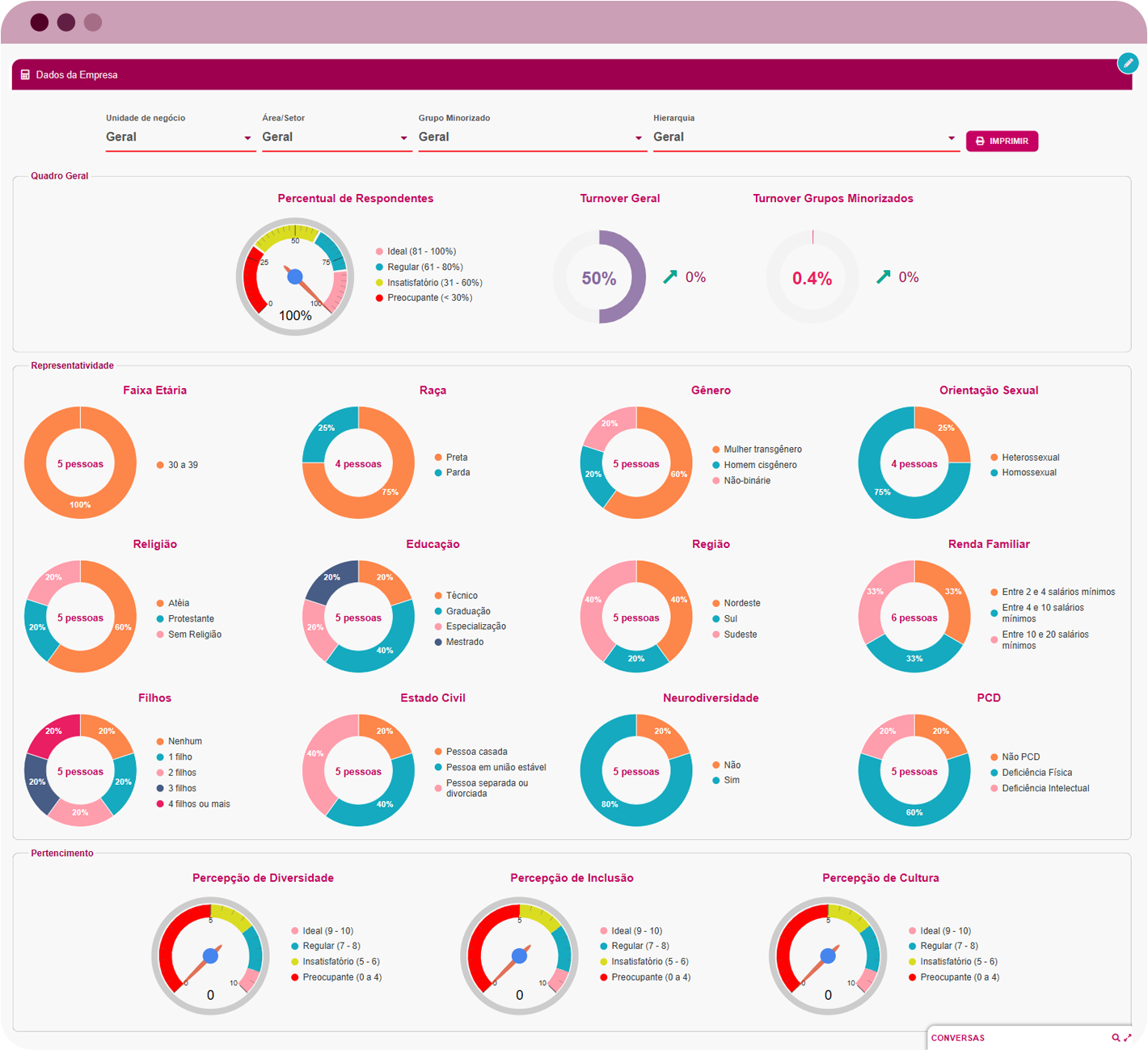Open the Unidade de negócio dropdown

click(x=179, y=137)
